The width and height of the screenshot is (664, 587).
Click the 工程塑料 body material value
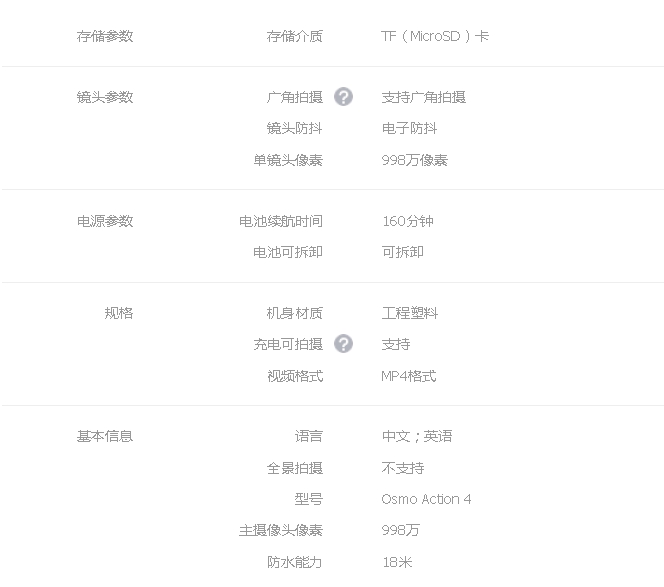[x=409, y=313]
